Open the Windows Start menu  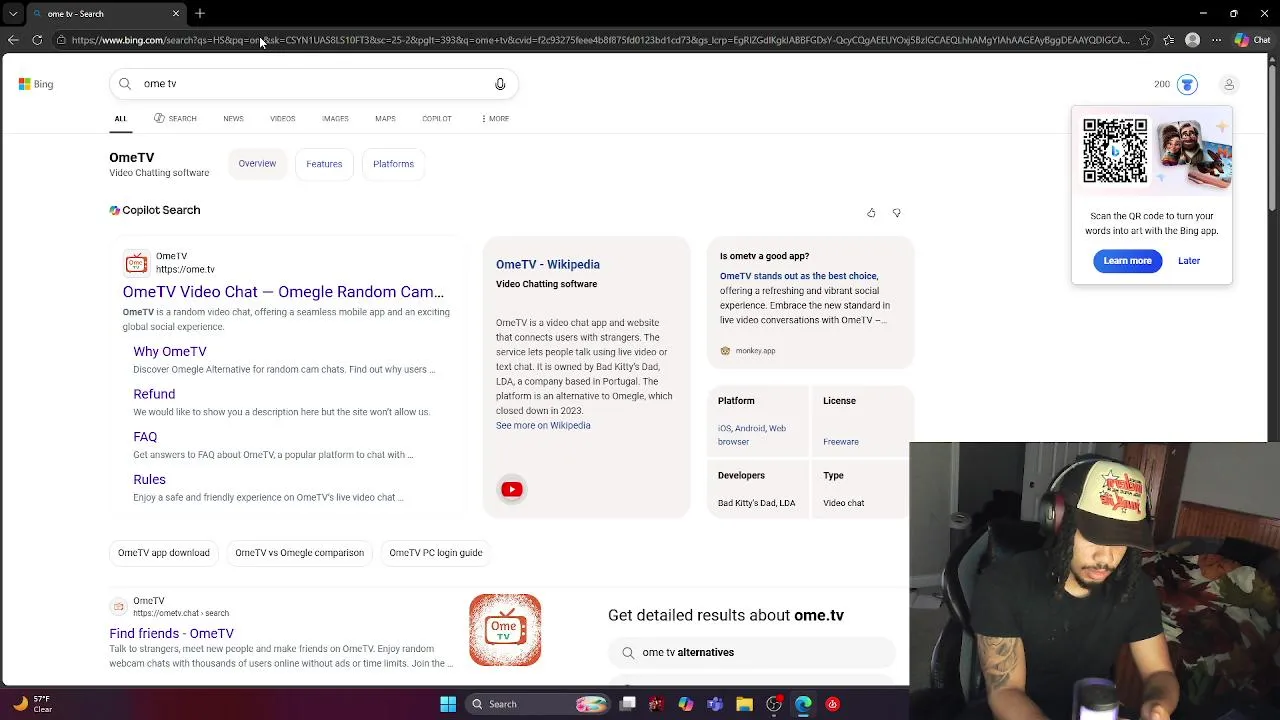(448, 704)
